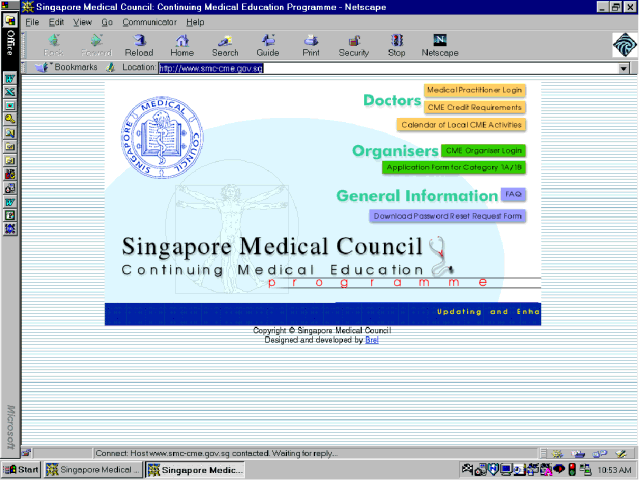
Task: Open the Help menu
Action: click(x=195, y=22)
